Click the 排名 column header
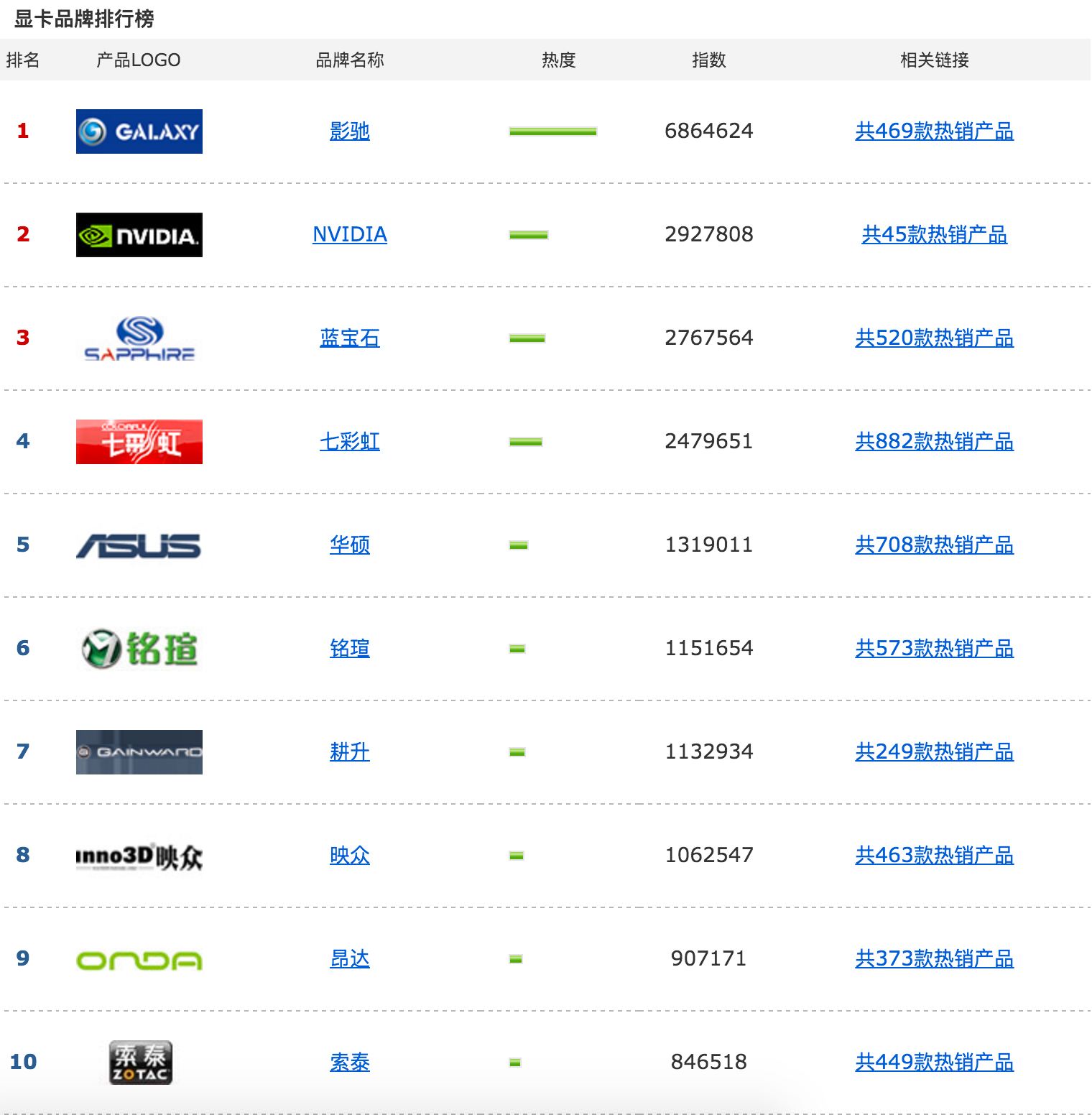The width and height of the screenshot is (1092, 1115). pyautogui.click(x=23, y=60)
